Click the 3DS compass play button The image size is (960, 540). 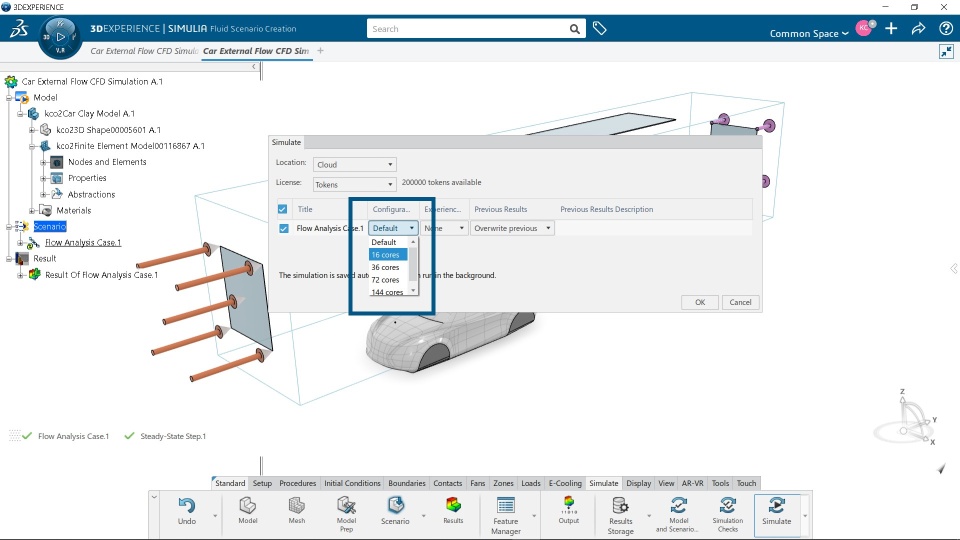pos(60,37)
